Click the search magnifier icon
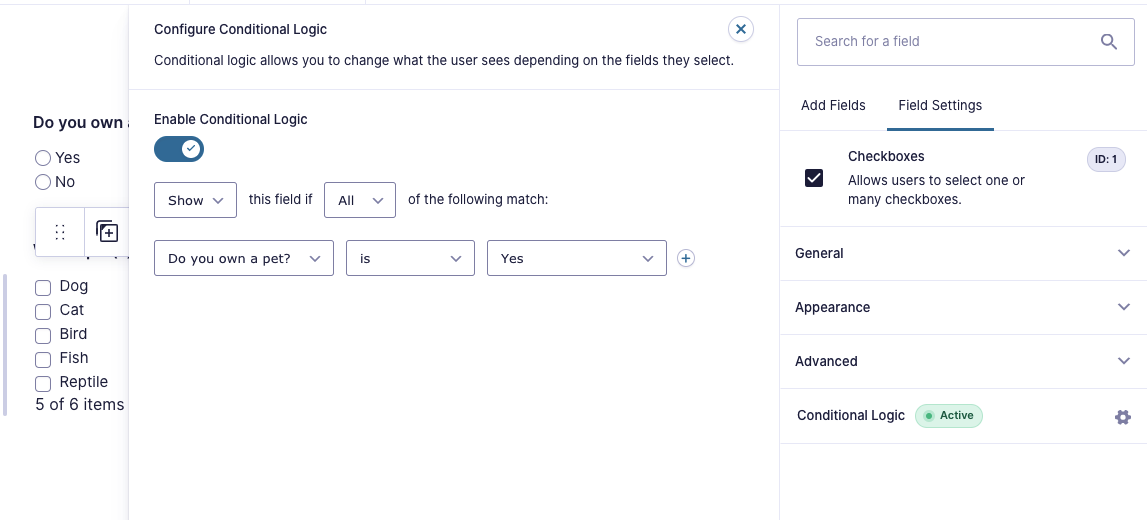 click(1109, 42)
